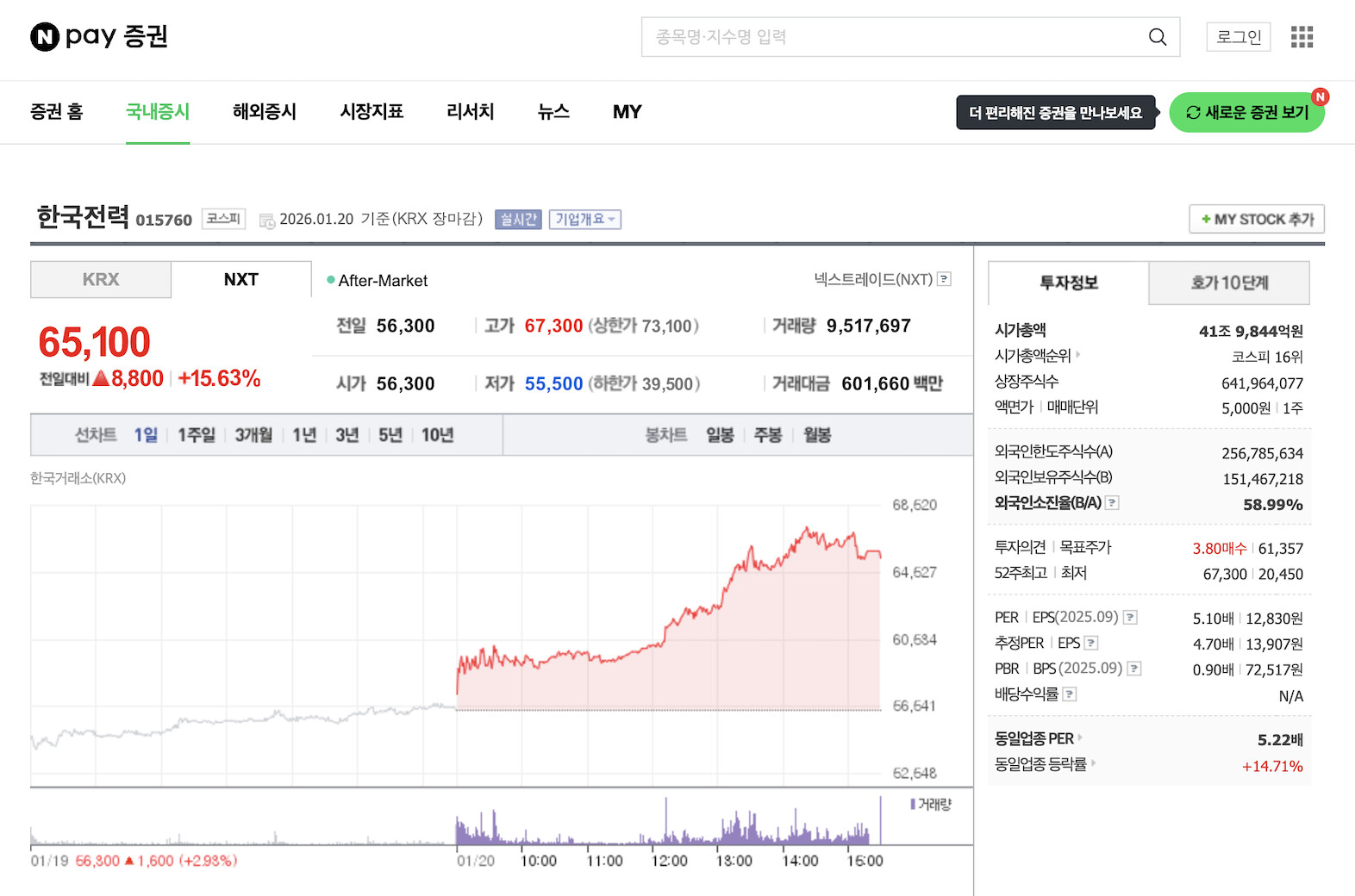Select 1년 line chart period
The width and height of the screenshot is (1355, 896).
304,435
